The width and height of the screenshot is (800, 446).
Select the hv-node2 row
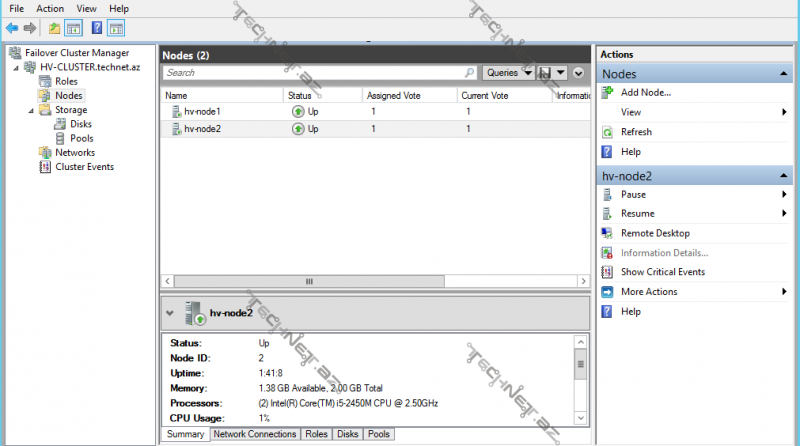pos(376,129)
